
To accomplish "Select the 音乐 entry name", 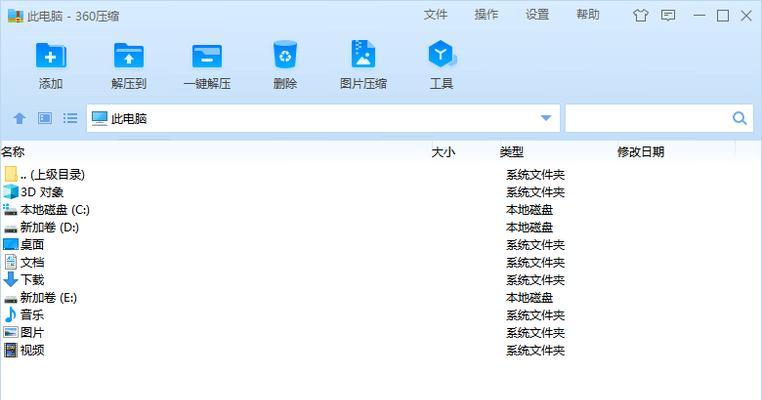I will pyautogui.click(x=32, y=315).
